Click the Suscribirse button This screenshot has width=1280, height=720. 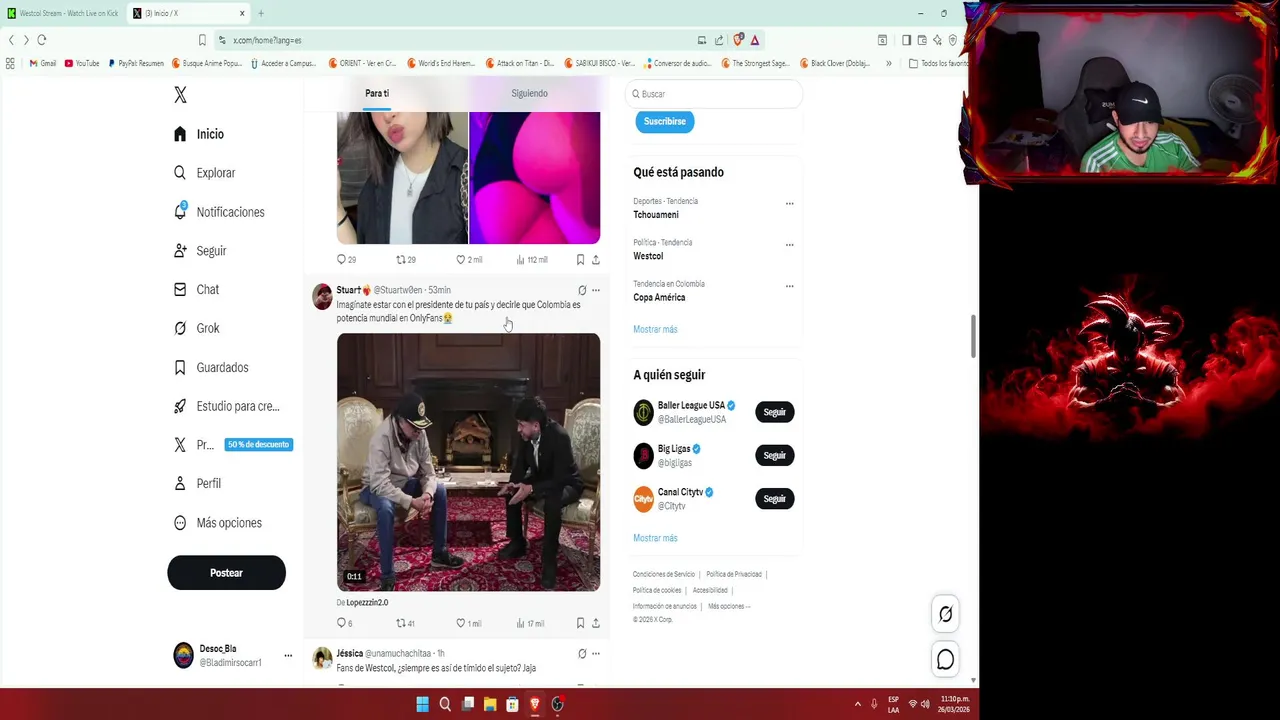[x=665, y=121]
